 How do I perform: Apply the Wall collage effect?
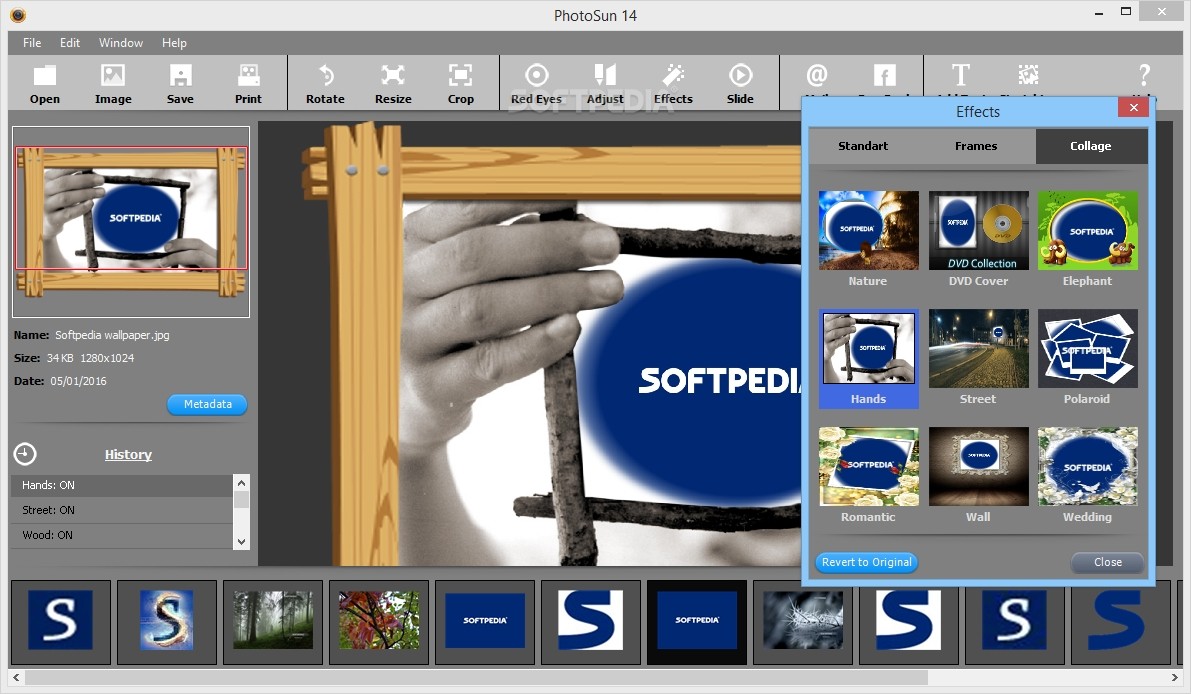coord(978,476)
